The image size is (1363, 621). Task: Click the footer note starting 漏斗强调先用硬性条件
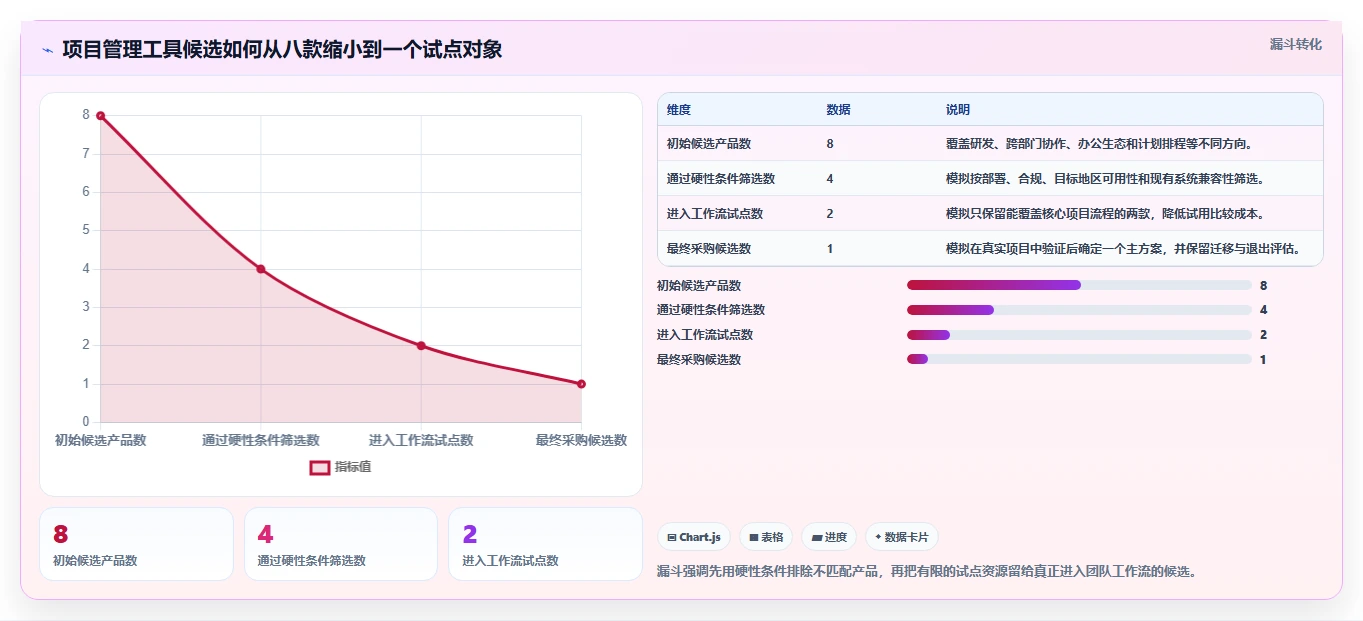(x=927, y=572)
